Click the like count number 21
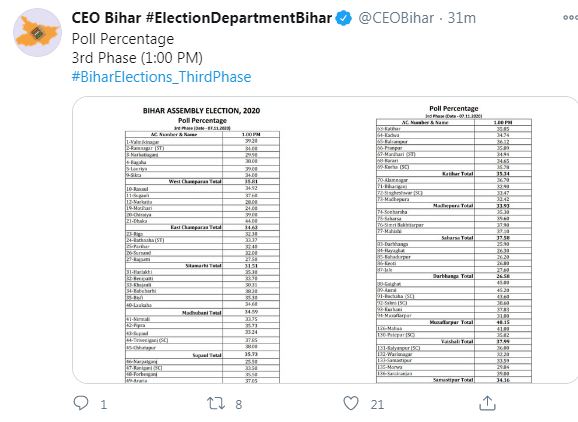 point(377,405)
